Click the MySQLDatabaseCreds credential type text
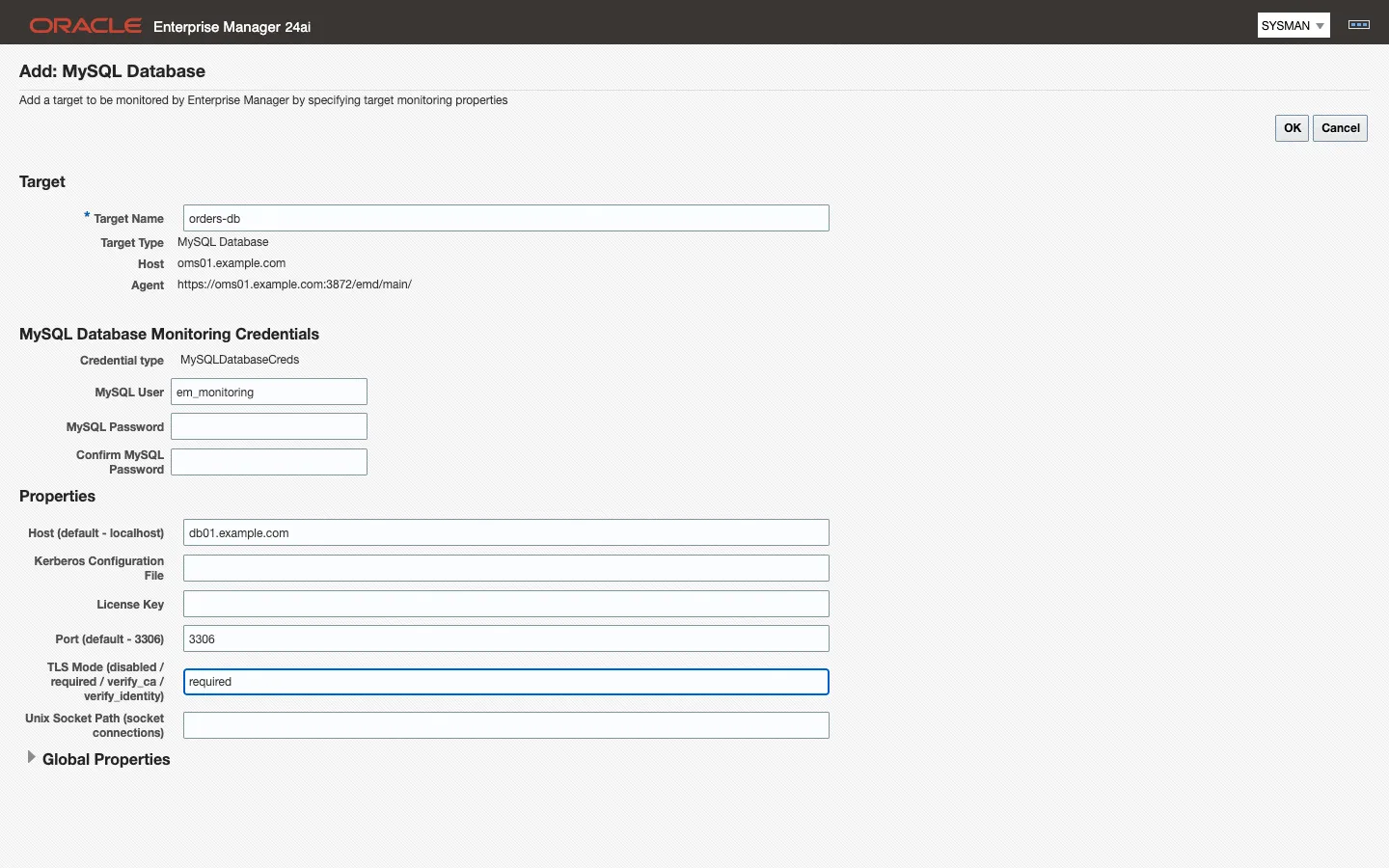Viewport: 1389px width, 868px height. [x=240, y=360]
